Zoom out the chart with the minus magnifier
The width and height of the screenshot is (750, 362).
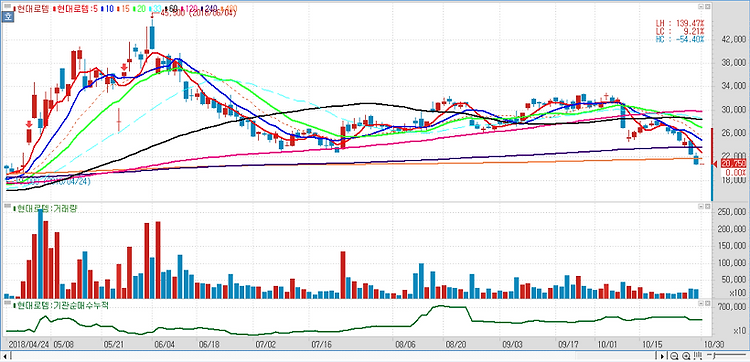tap(674, 356)
